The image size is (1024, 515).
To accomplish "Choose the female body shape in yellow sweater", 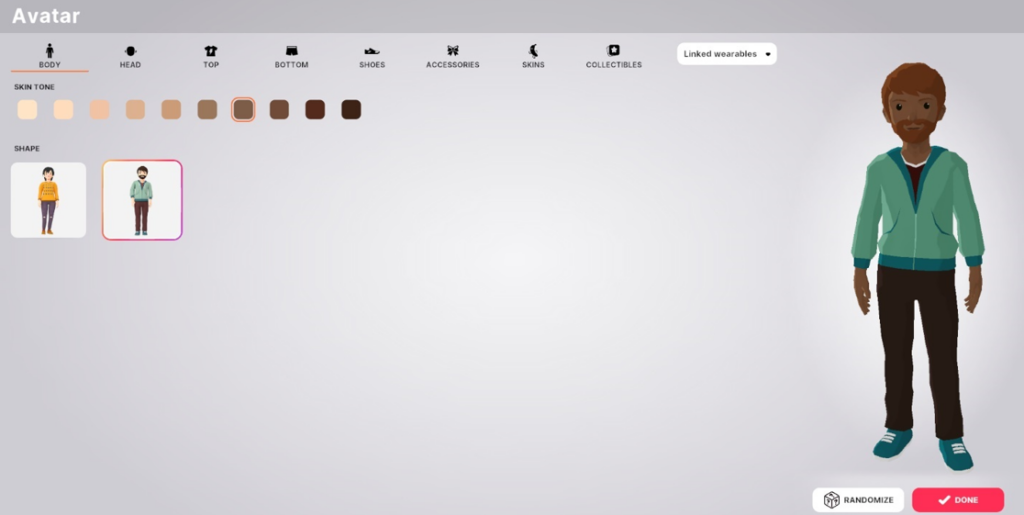I will tap(48, 200).
